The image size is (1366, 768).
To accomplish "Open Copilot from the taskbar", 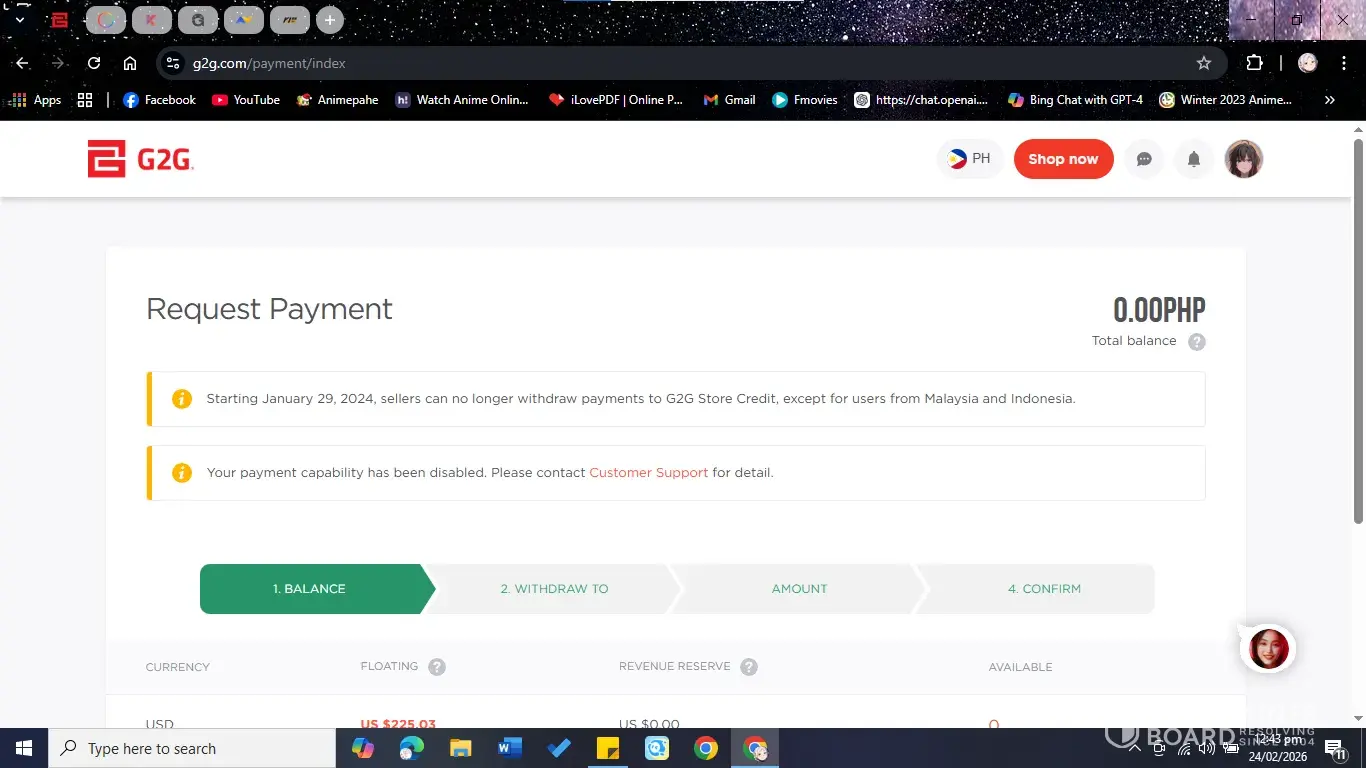I will (363, 748).
